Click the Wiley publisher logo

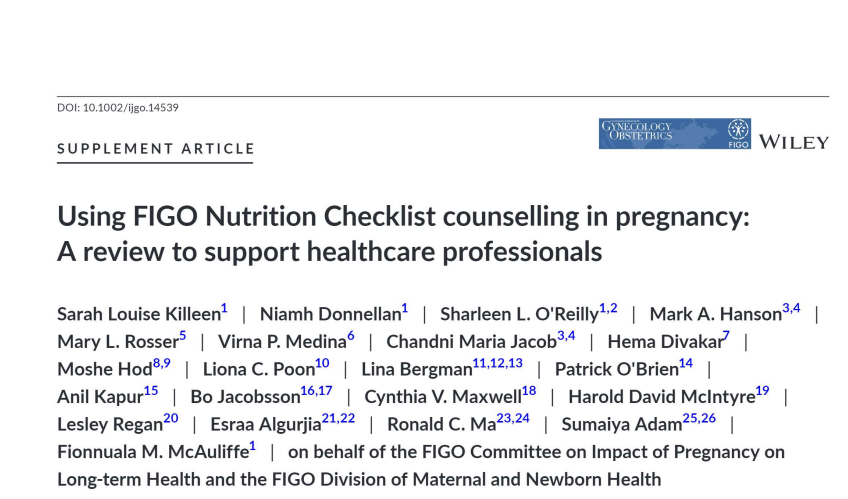tap(793, 142)
